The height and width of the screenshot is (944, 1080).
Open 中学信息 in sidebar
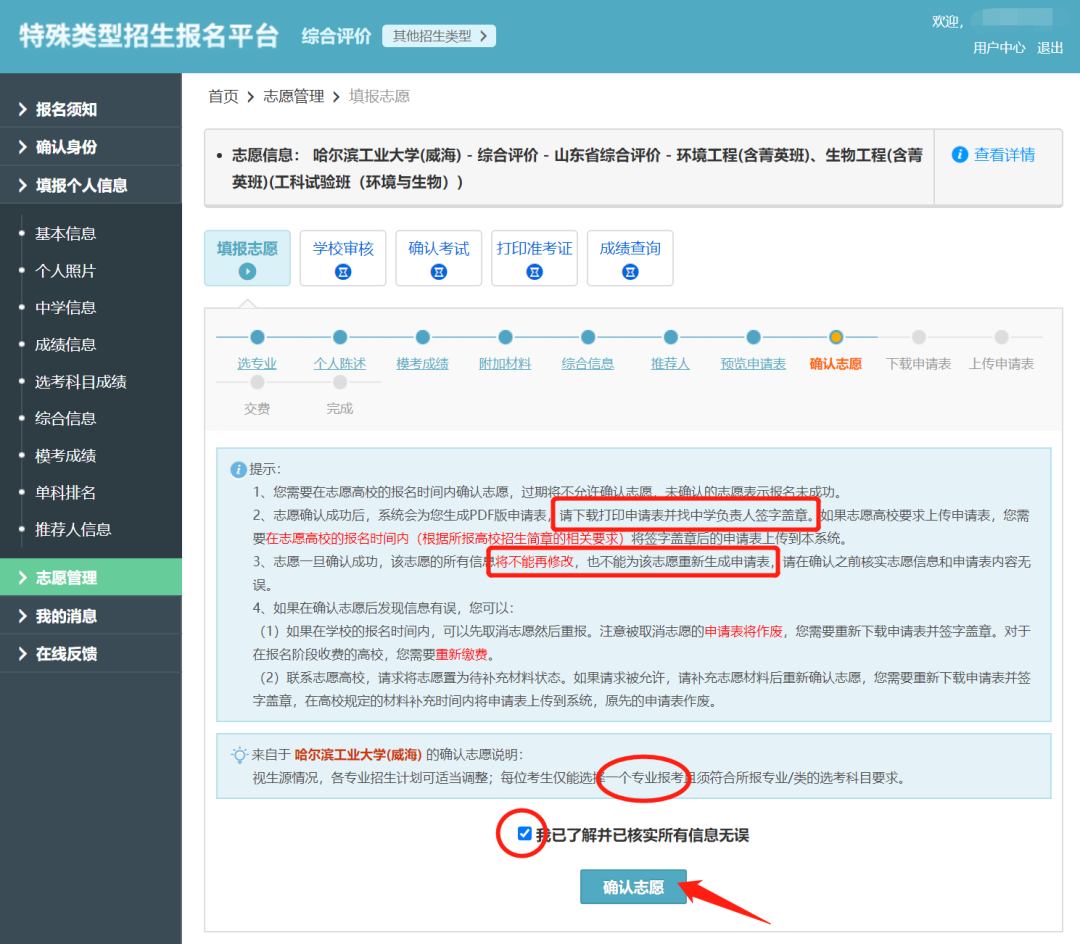tap(65, 307)
